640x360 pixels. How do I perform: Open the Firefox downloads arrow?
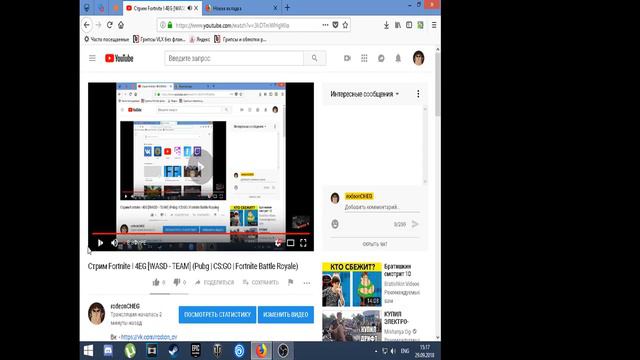pyautogui.click(x=386, y=25)
